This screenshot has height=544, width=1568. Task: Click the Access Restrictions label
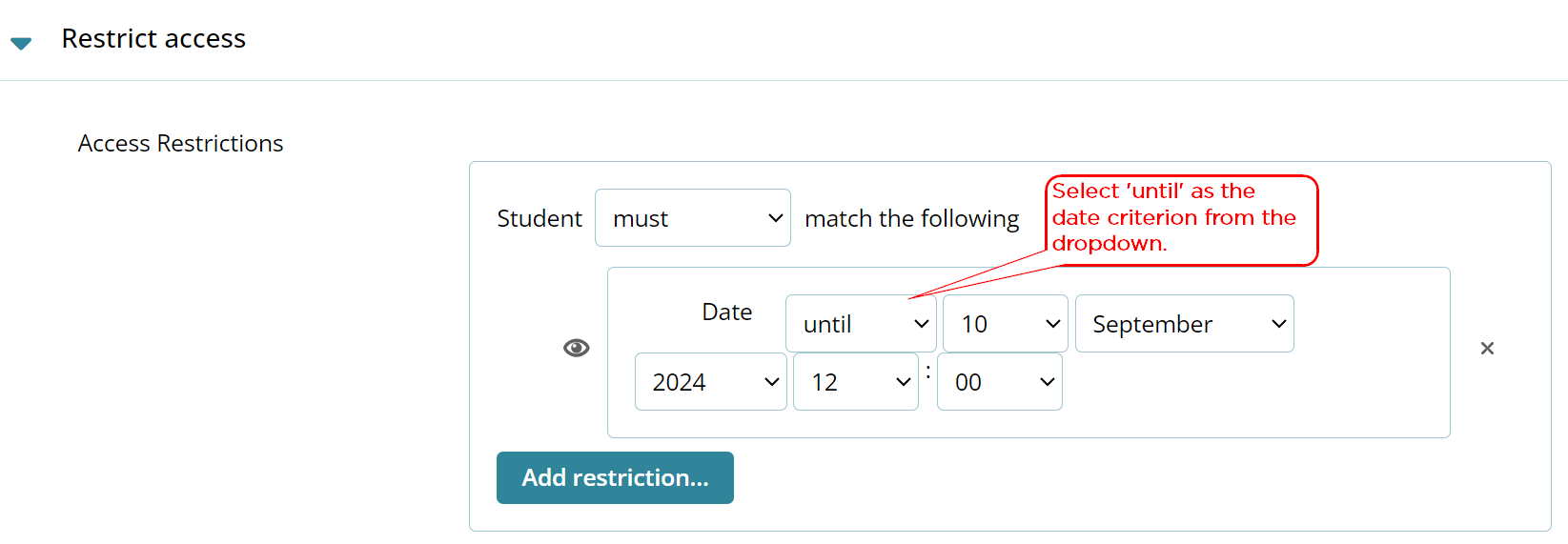(180, 144)
